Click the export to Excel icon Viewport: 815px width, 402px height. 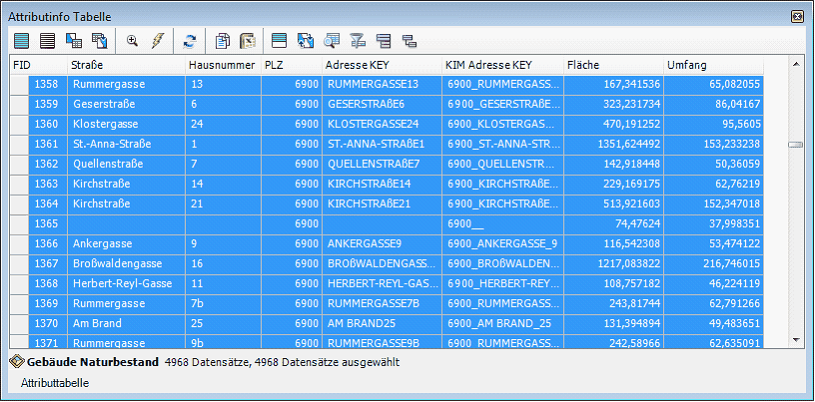[x=247, y=41]
